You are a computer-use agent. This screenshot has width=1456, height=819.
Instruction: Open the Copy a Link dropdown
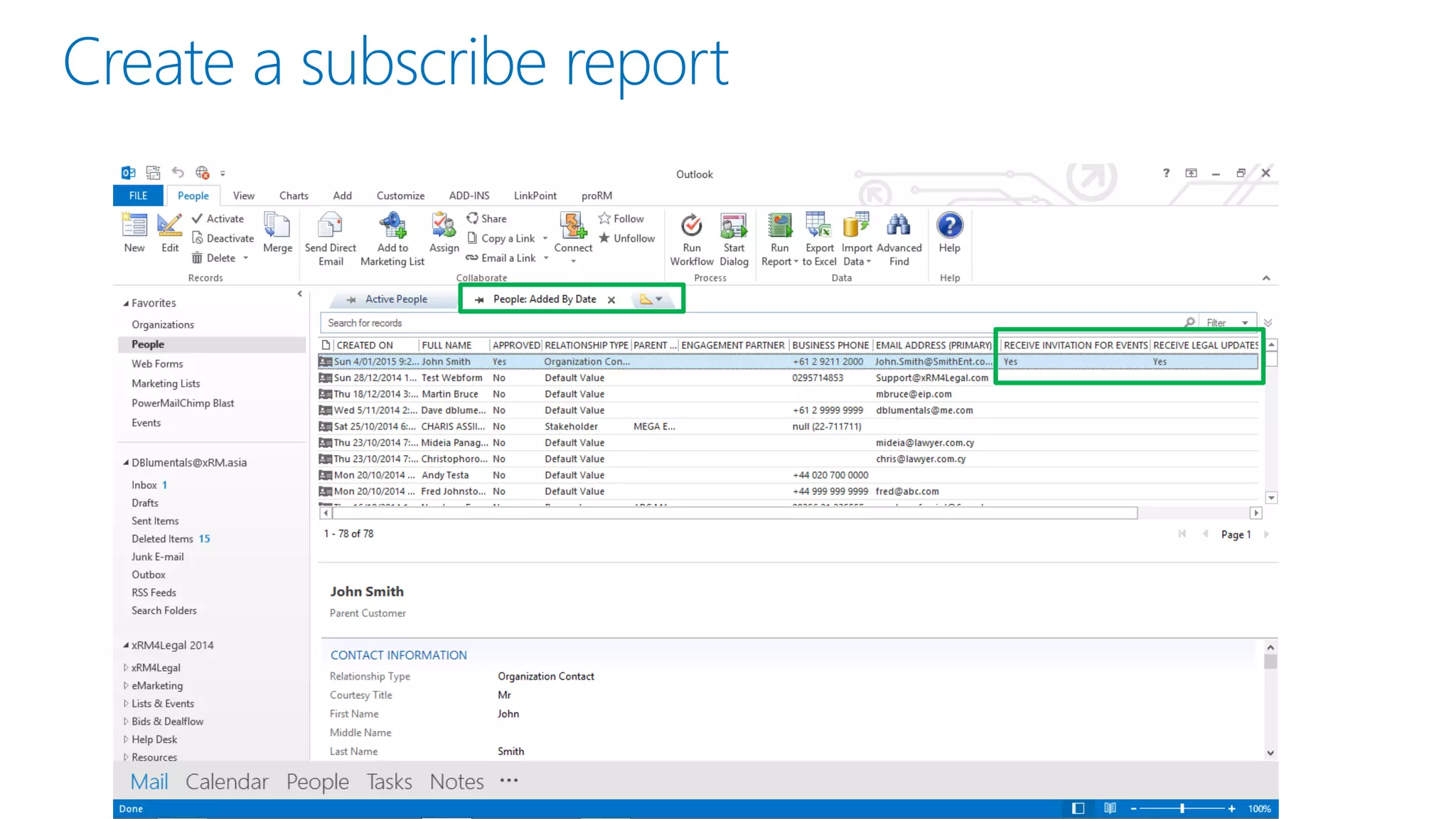(545, 239)
